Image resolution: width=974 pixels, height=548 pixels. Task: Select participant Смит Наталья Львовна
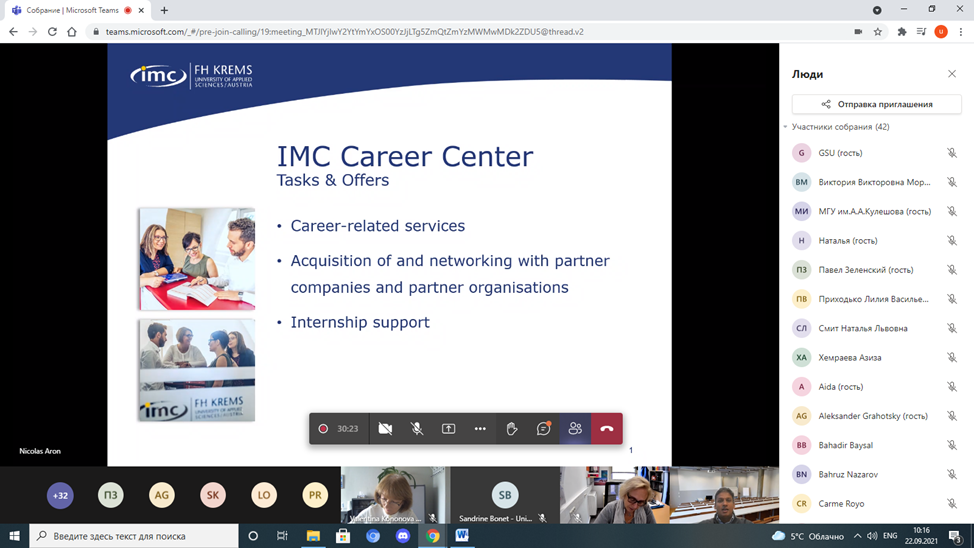[x=876, y=328]
